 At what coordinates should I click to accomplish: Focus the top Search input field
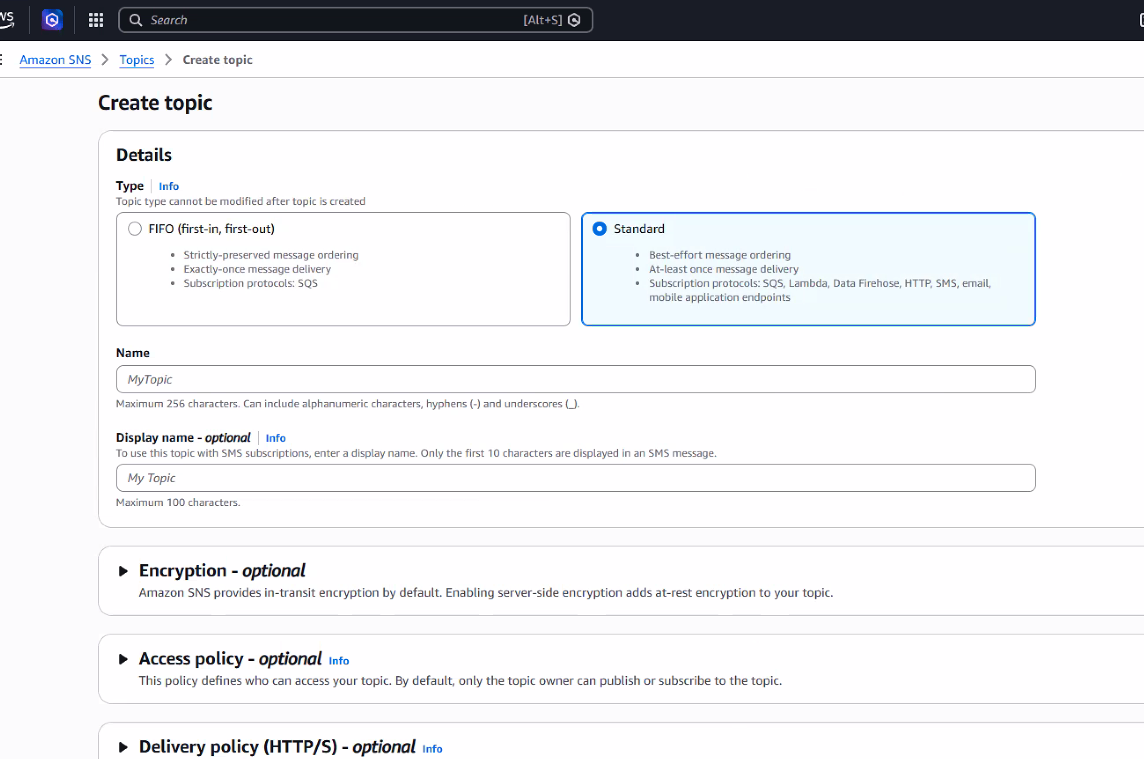pos(355,20)
